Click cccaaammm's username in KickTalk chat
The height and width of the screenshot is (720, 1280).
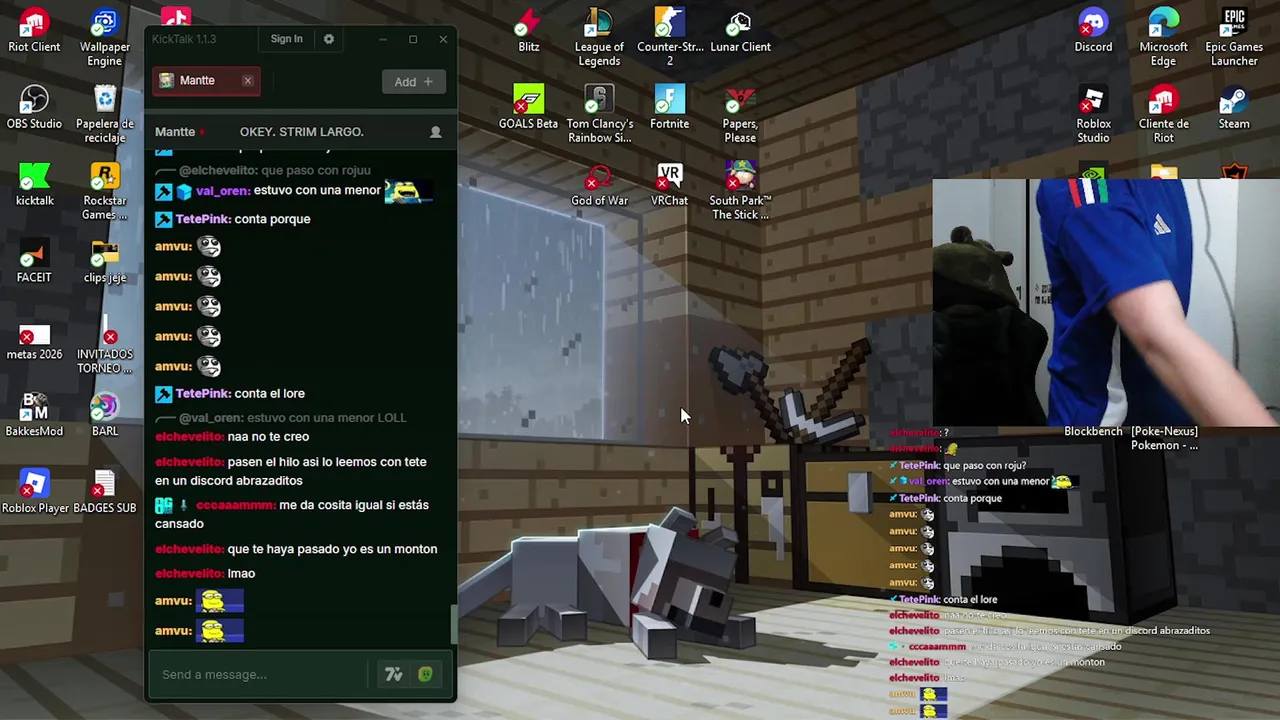pos(235,505)
